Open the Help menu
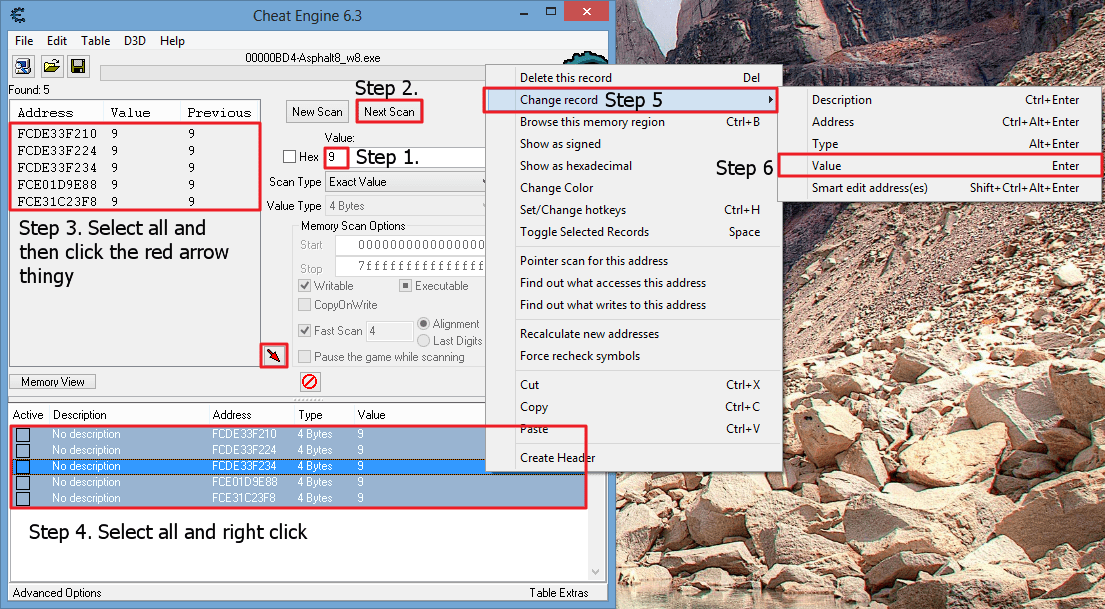Screen dimensions: 1105x609 pos(172,41)
